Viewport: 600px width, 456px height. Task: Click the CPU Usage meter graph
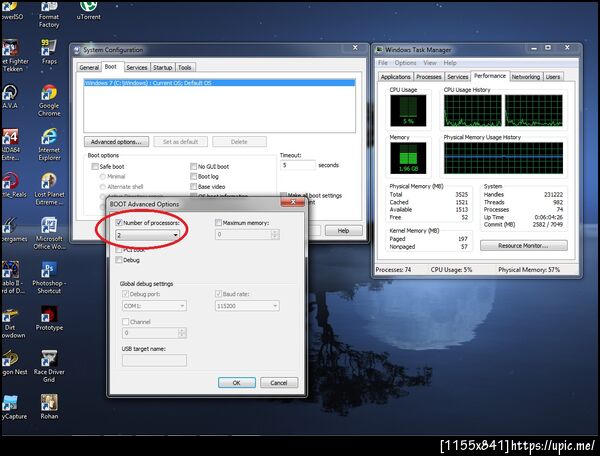(408, 111)
